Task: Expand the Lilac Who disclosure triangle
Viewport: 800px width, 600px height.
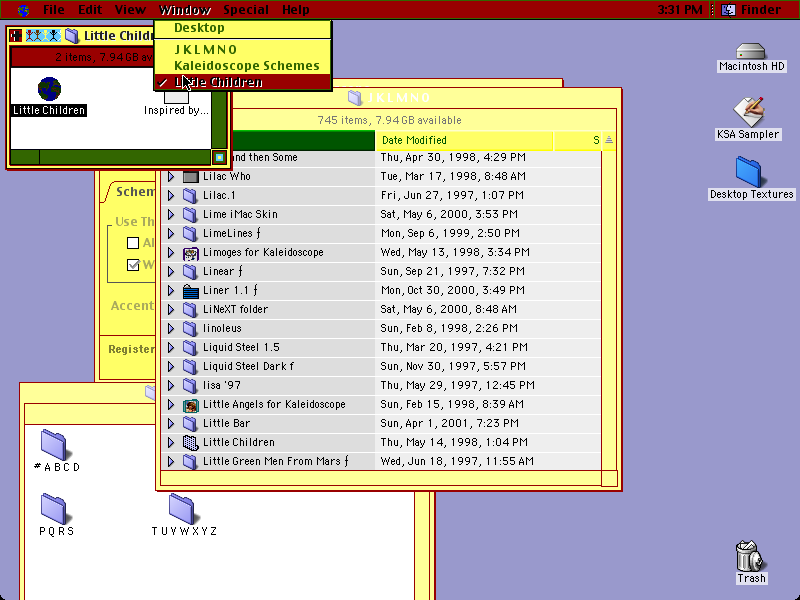Action: click(x=171, y=177)
